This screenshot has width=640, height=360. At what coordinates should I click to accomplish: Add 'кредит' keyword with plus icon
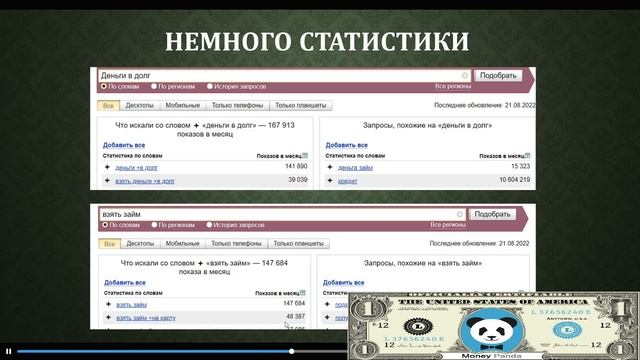click(x=330, y=180)
